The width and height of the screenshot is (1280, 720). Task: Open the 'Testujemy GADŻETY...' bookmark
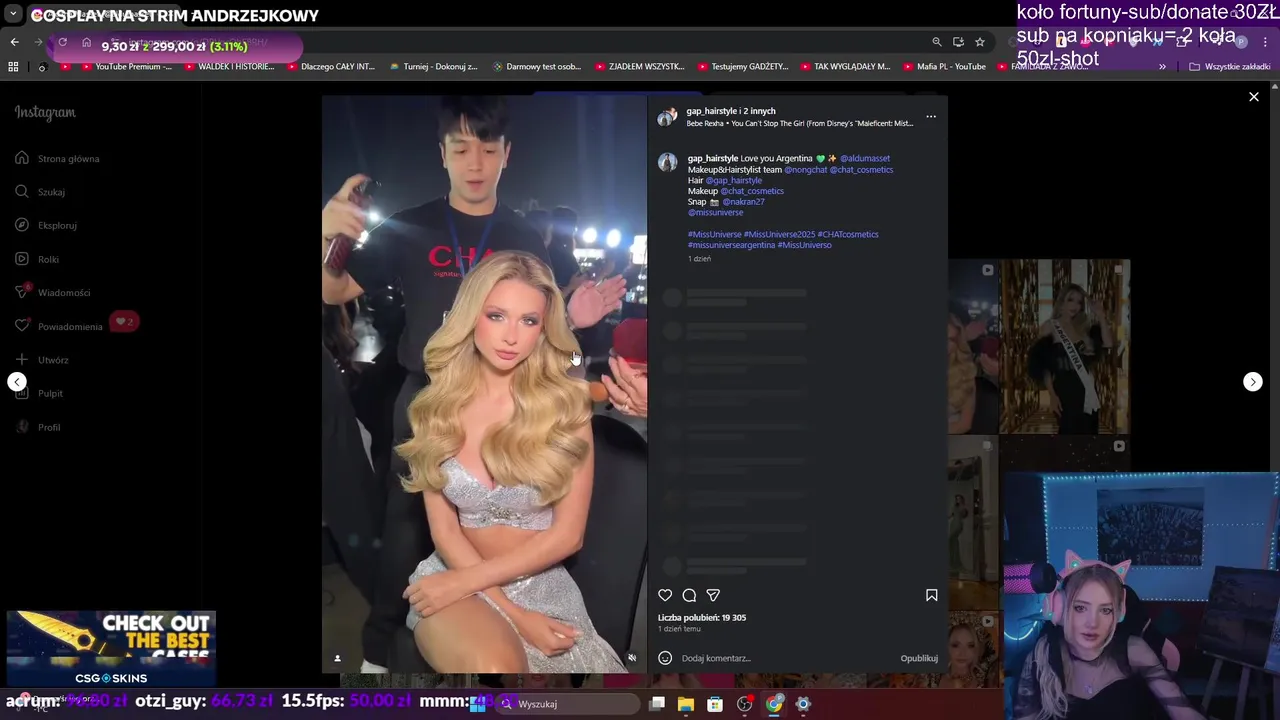(x=742, y=67)
